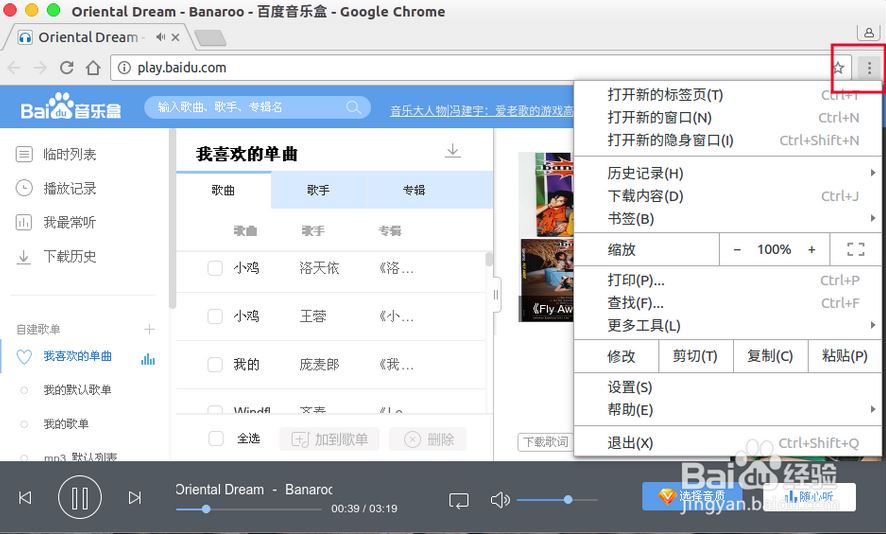Check the 全选 select-all checkbox
Image resolution: width=886 pixels, height=534 pixels.
[216, 439]
